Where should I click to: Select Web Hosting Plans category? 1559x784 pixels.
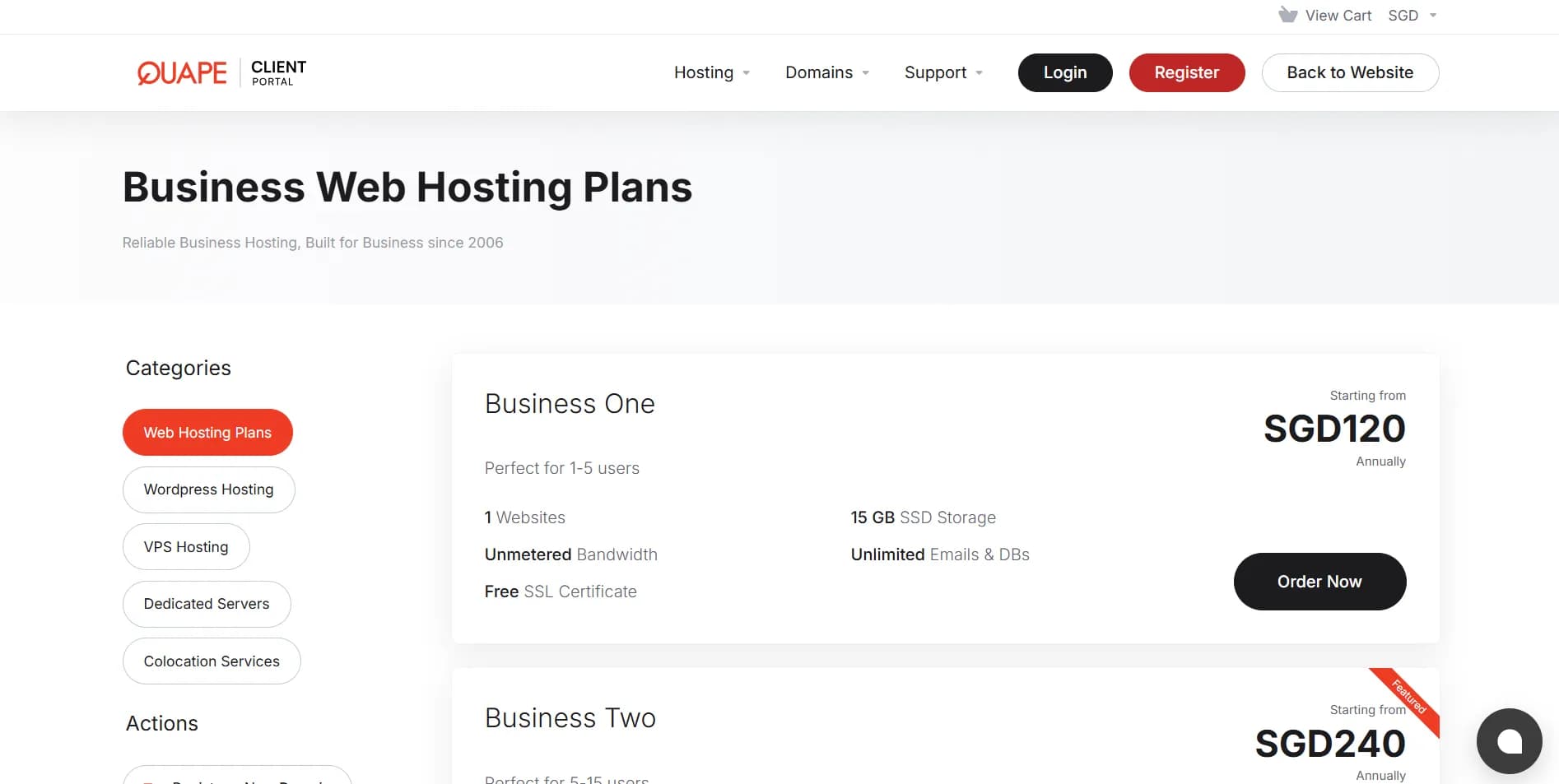pyautogui.click(x=207, y=433)
